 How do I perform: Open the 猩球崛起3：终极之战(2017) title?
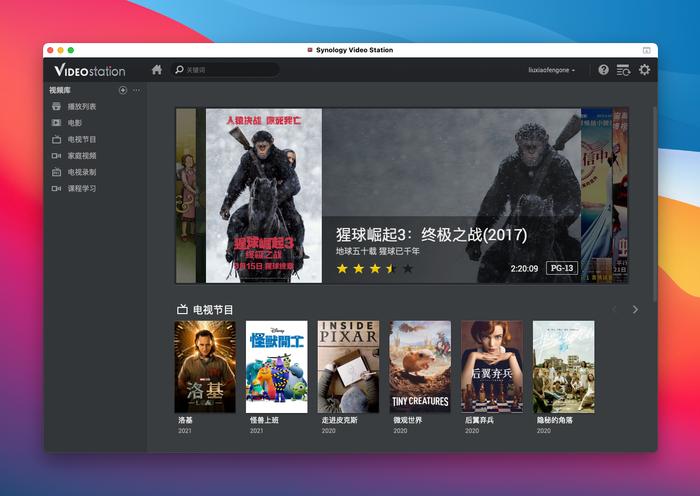click(431, 234)
